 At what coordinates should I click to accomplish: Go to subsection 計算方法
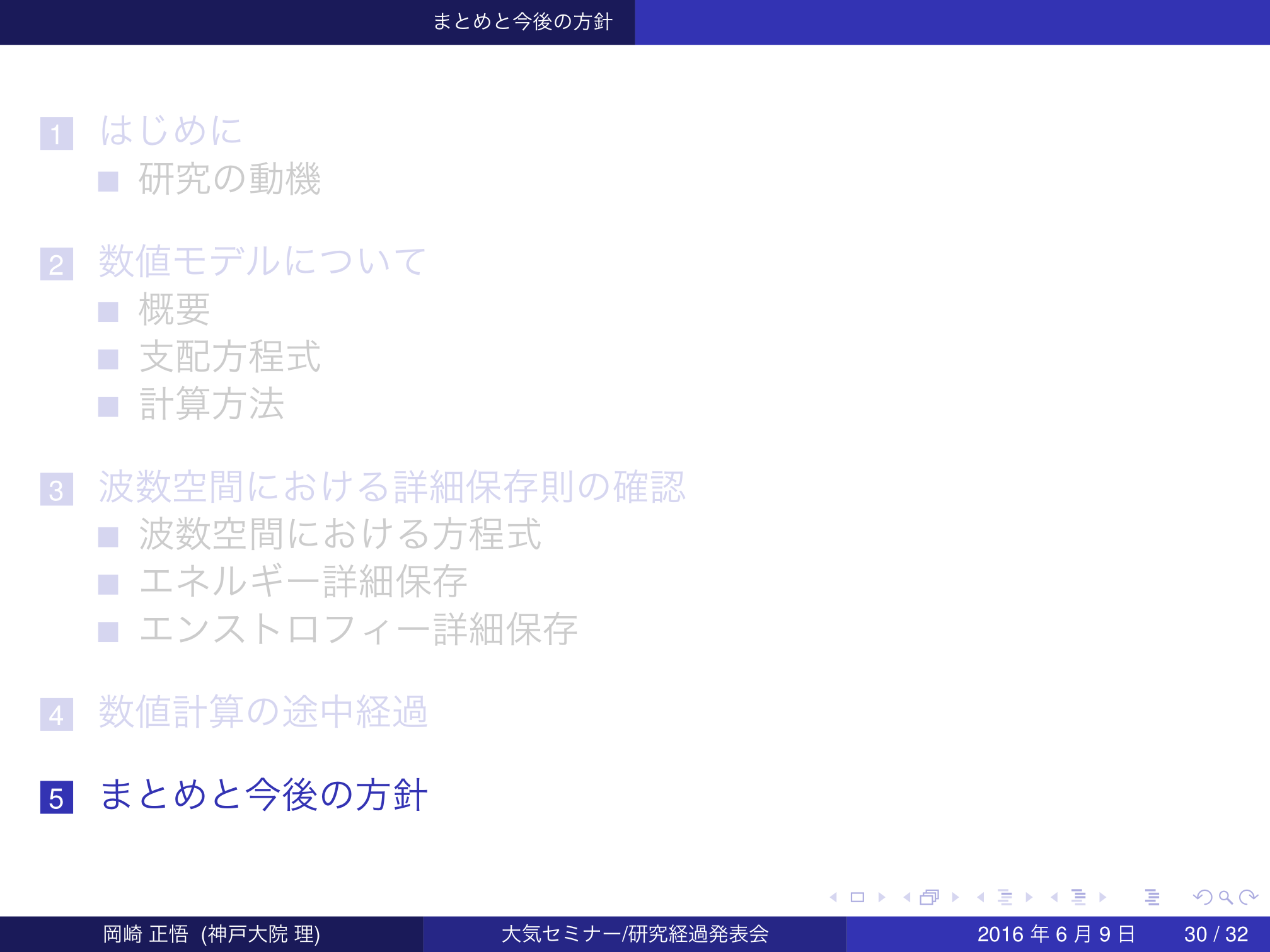[x=211, y=404]
